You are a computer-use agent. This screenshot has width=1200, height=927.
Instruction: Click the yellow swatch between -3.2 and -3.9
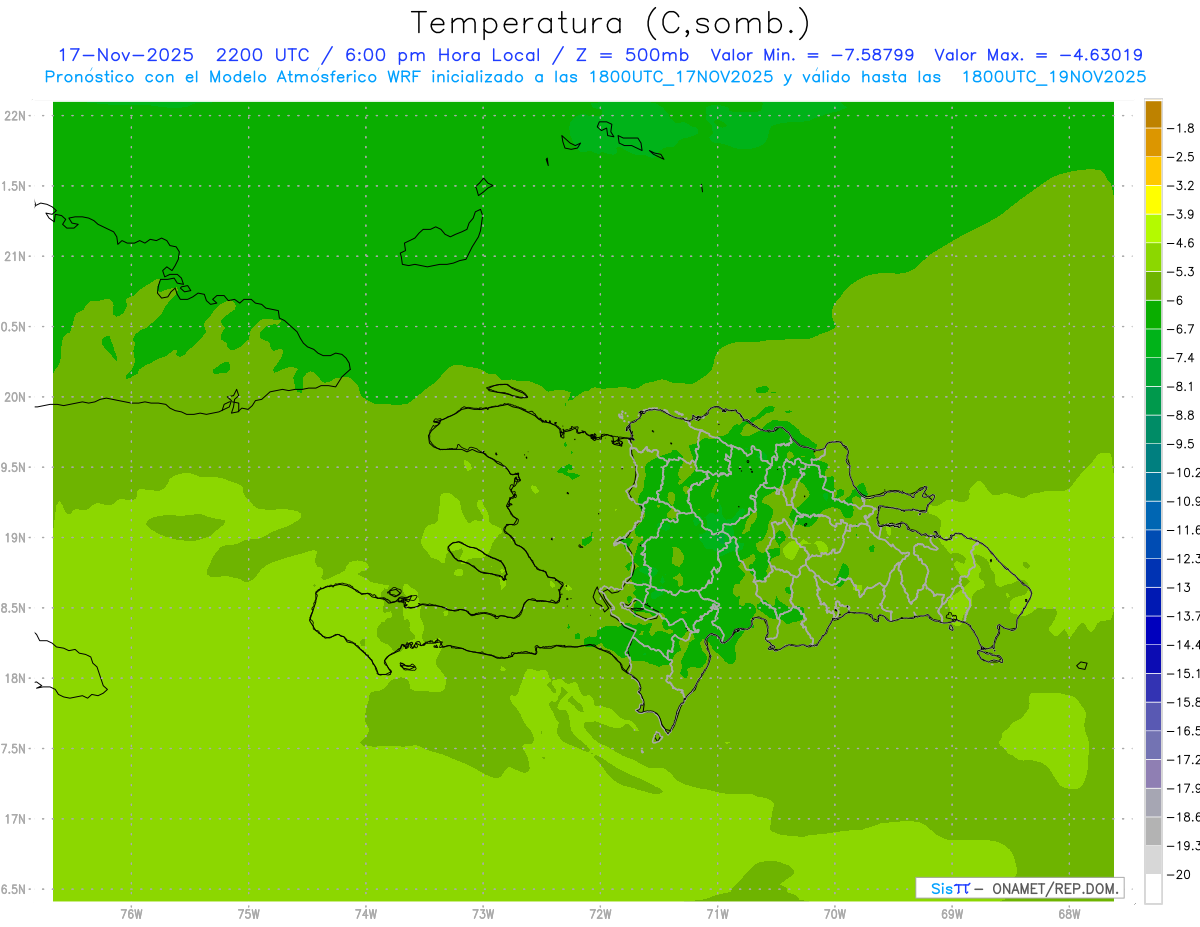(1153, 200)
